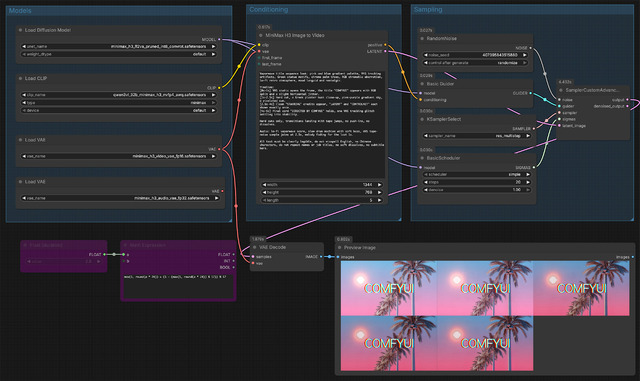640x381 pixels.
Task: Open the audio VAE vae_name dropdown
Action: (x=120, y=198)
